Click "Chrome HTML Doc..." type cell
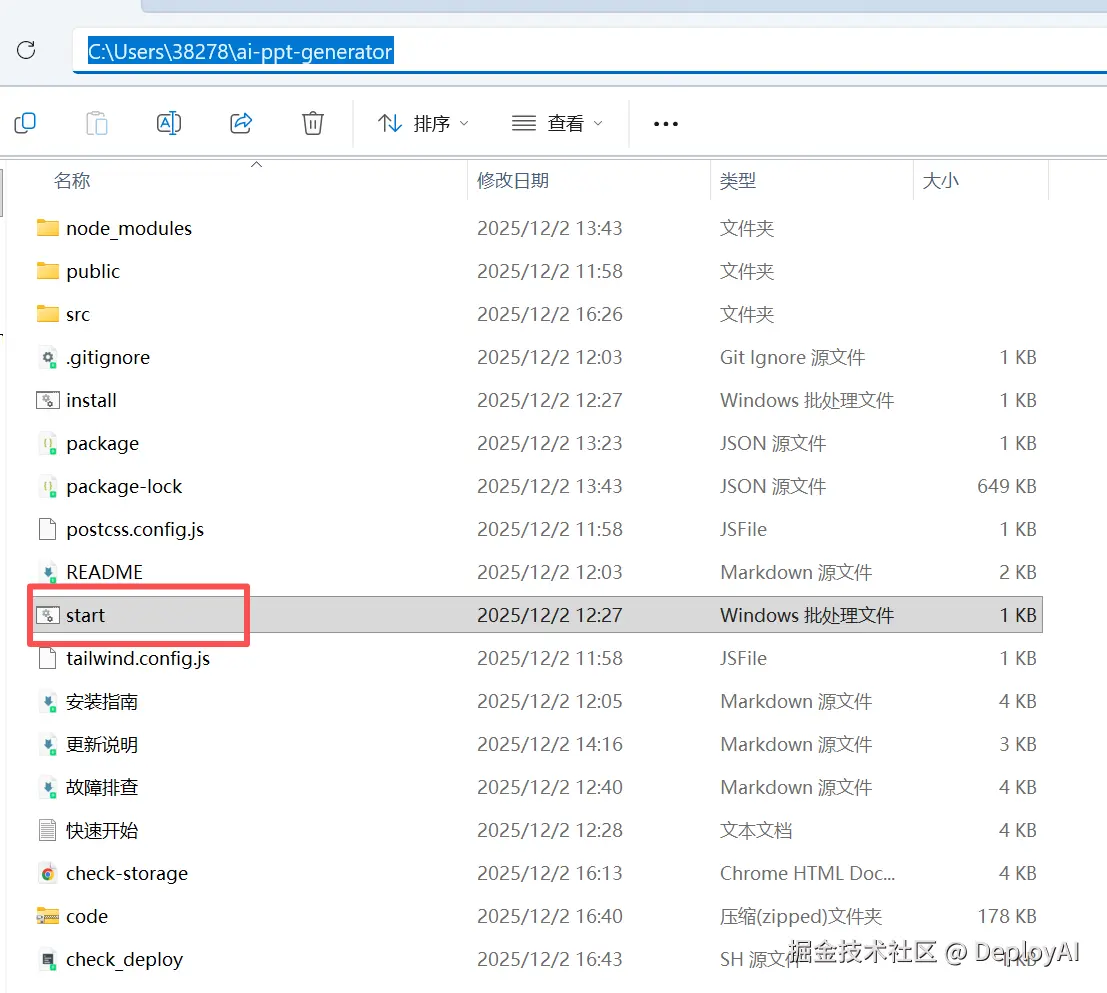 pyautogui.click(x=807, y=874)
